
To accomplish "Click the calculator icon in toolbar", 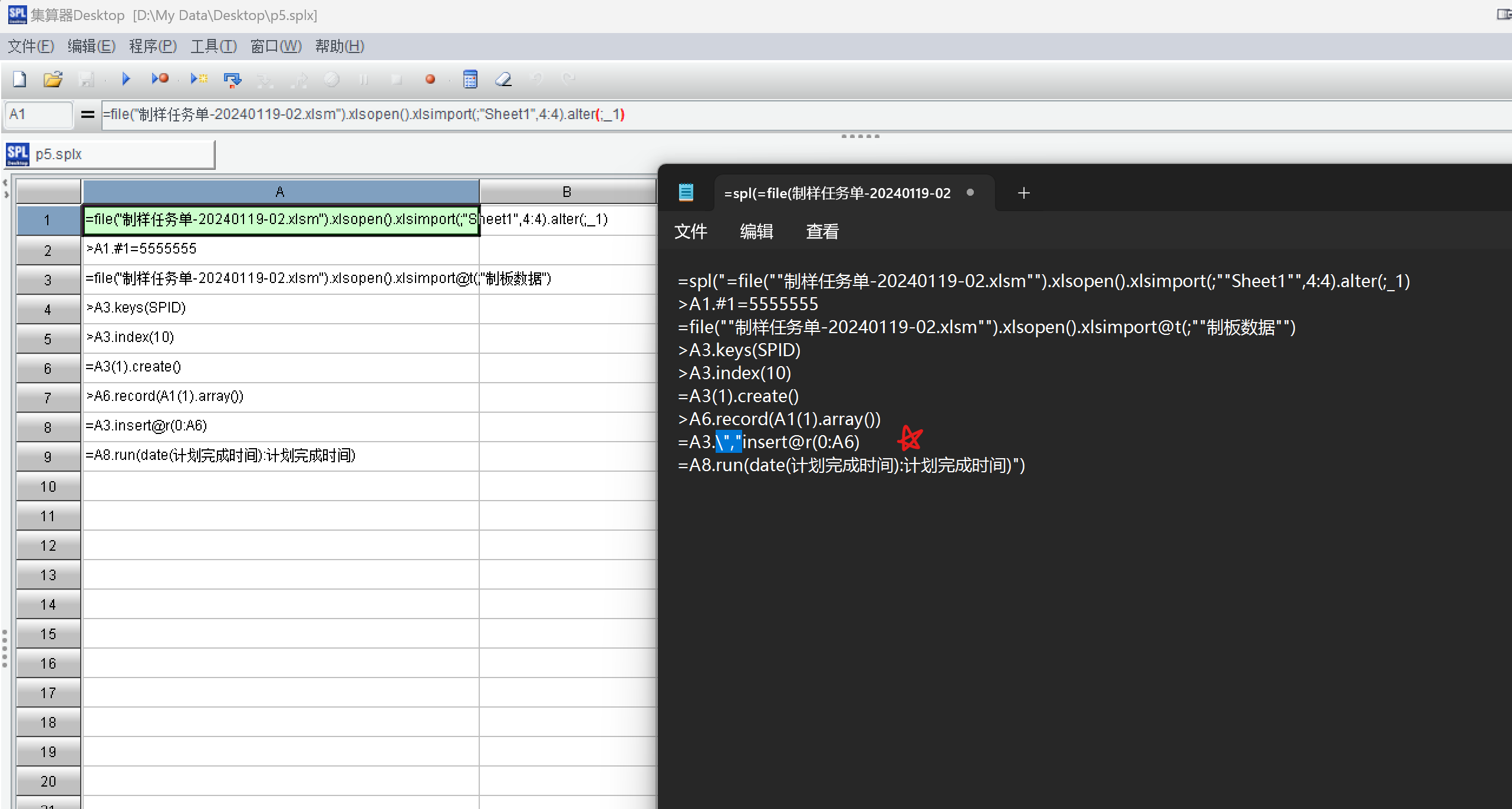I will click(470, 79).
